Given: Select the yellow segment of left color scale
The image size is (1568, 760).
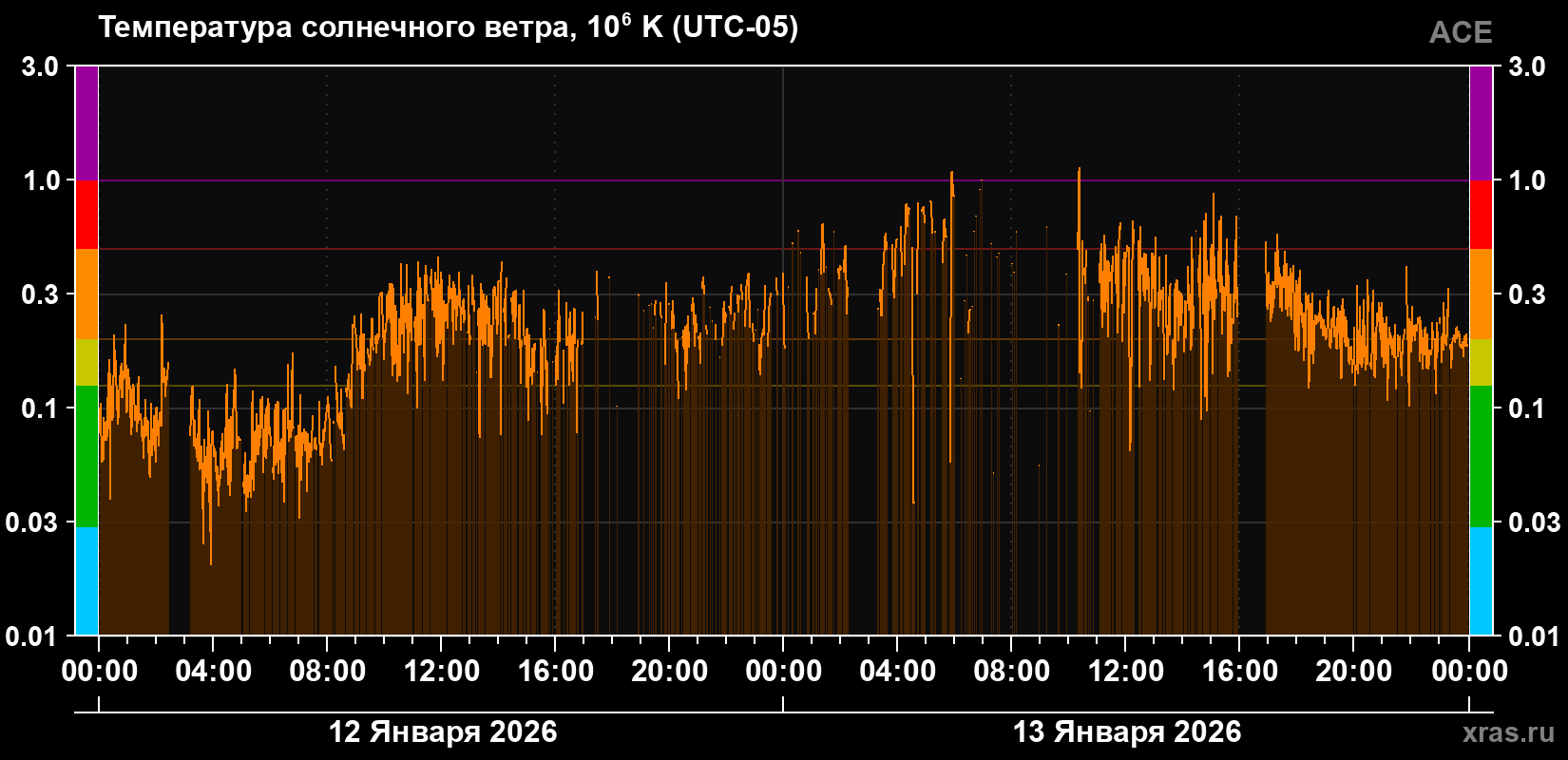Looking at the screenshot, I should coord(86,363).
